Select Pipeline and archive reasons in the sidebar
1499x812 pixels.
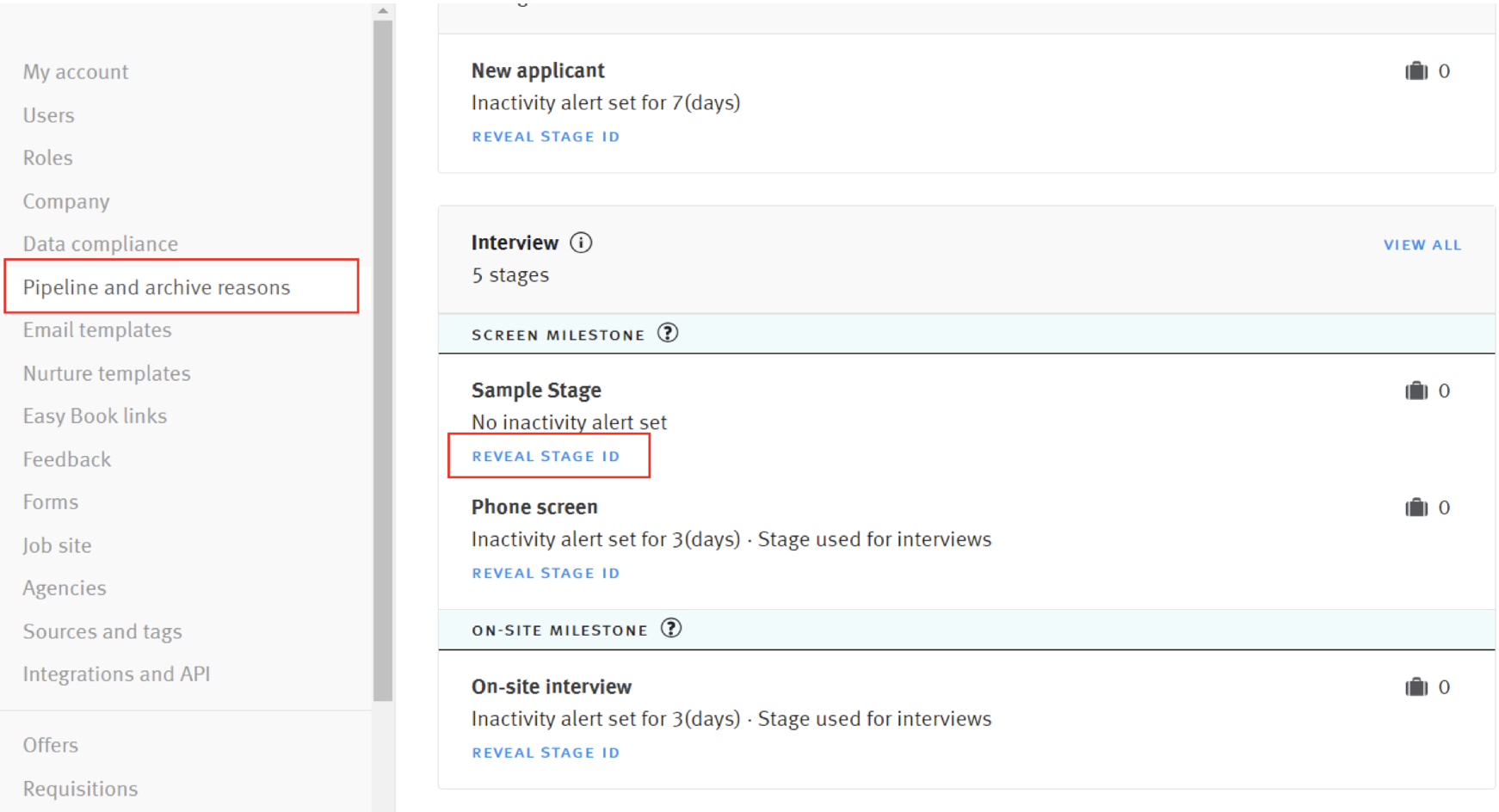[x=157, y=287]
